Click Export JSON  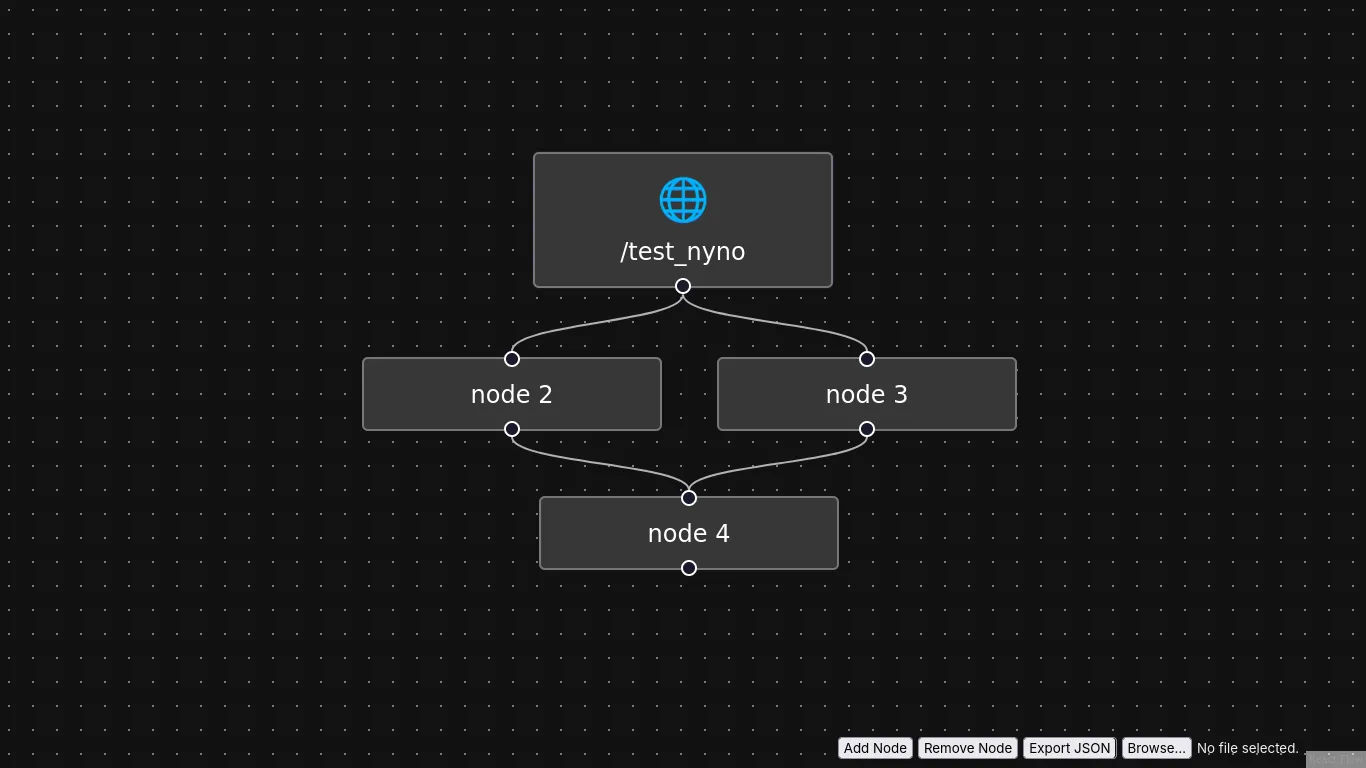pyautogui.click(x=1069, y=748)
